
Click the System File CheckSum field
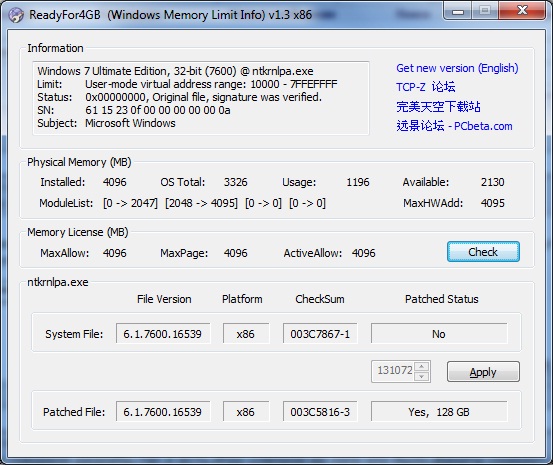pyautogui.click(x=320, y=333)
